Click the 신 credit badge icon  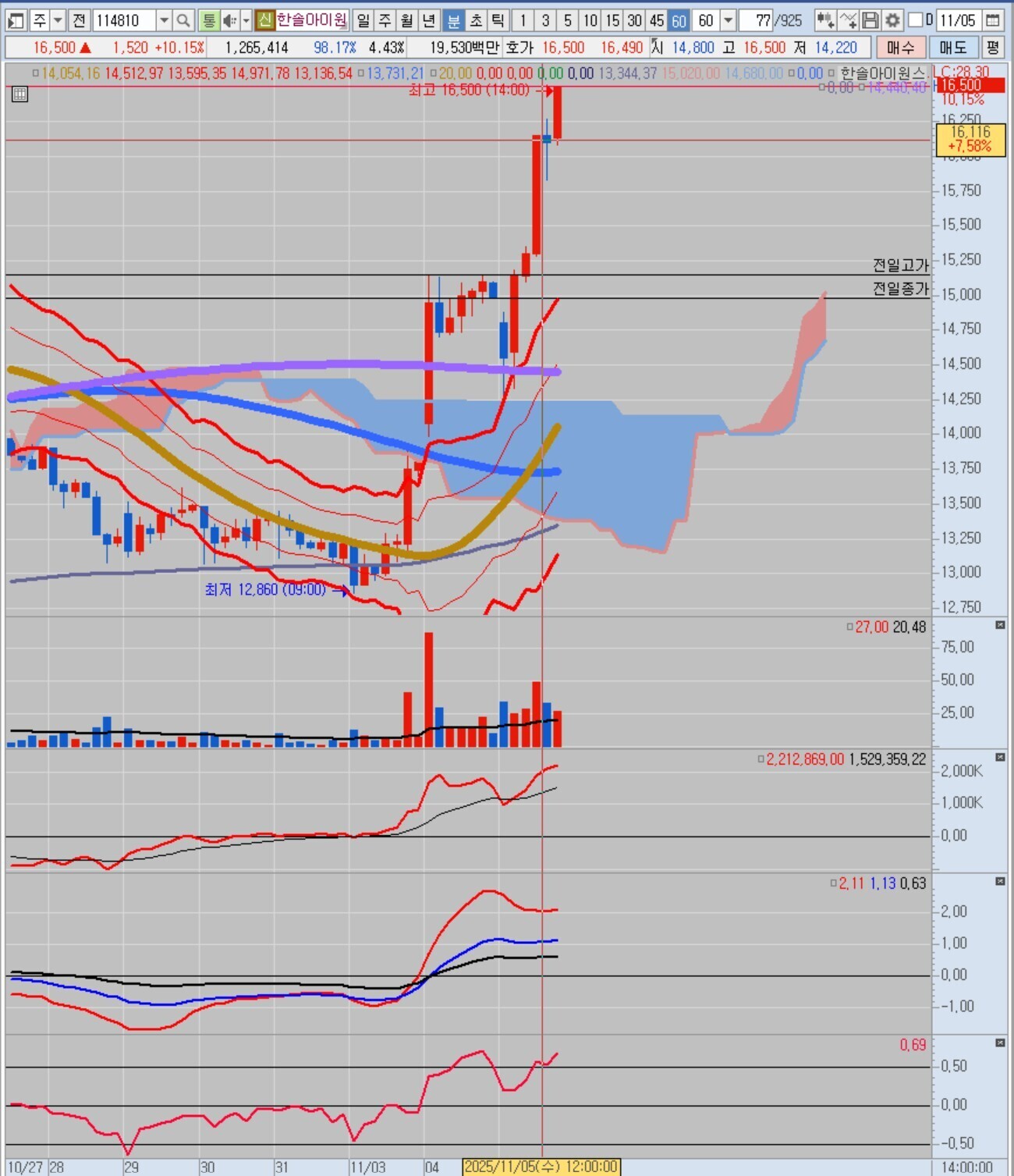pyautogui.click(x=265, y=20)
